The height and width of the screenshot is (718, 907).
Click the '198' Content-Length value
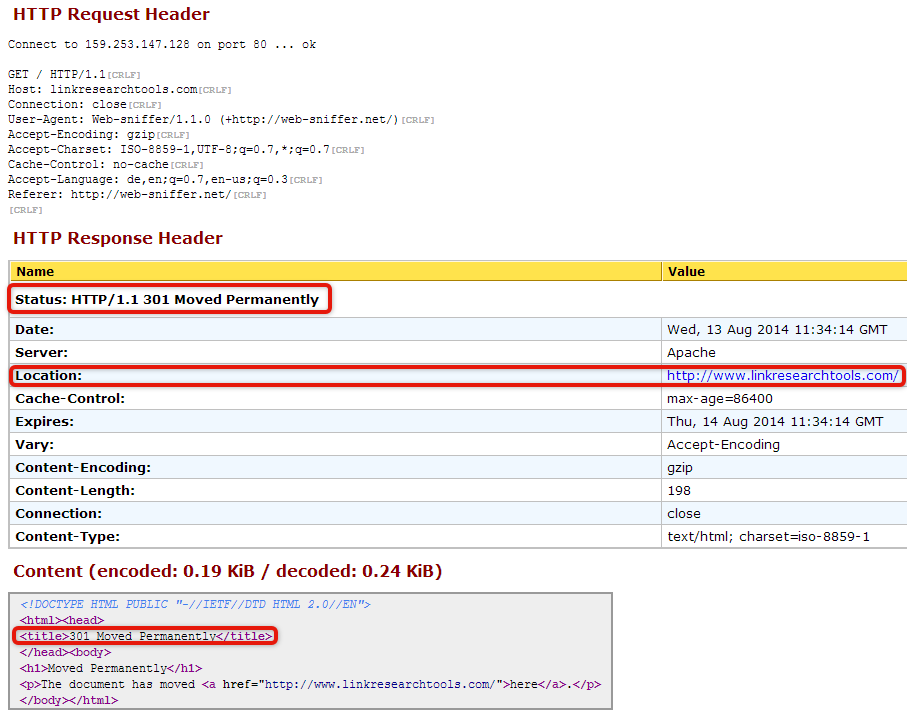coord(679,491)
